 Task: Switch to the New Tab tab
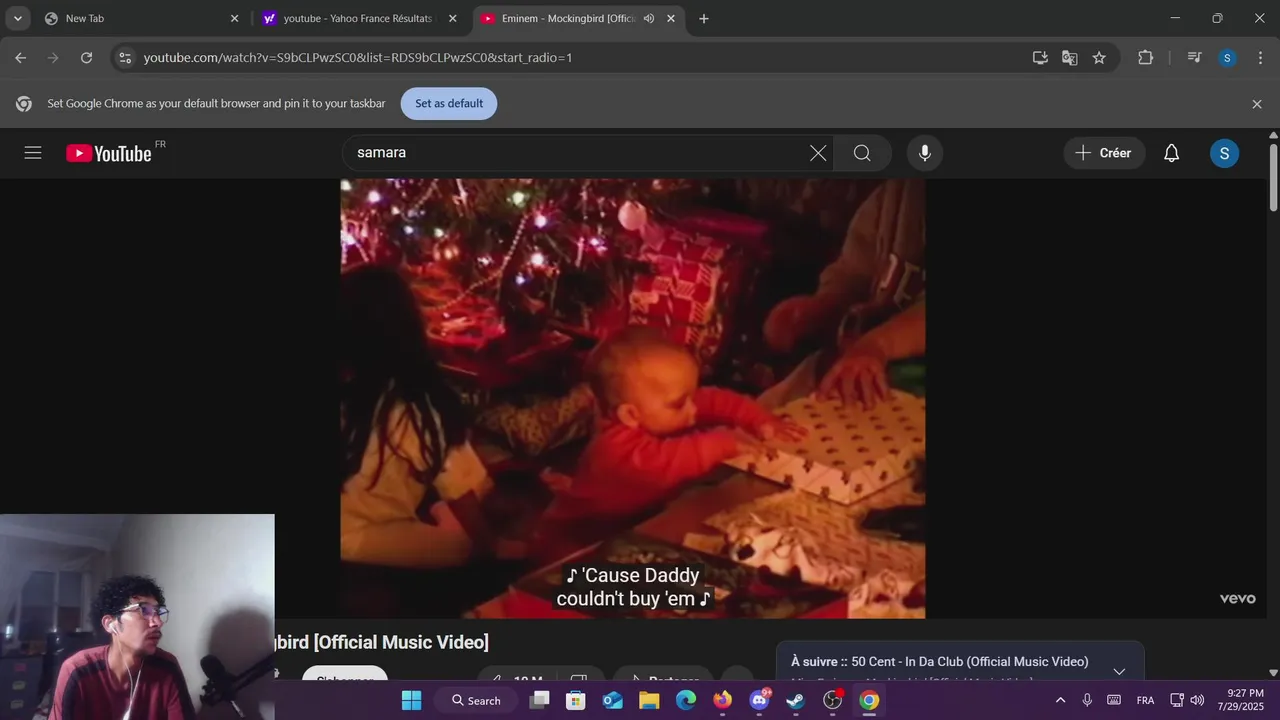click(140, 18)
